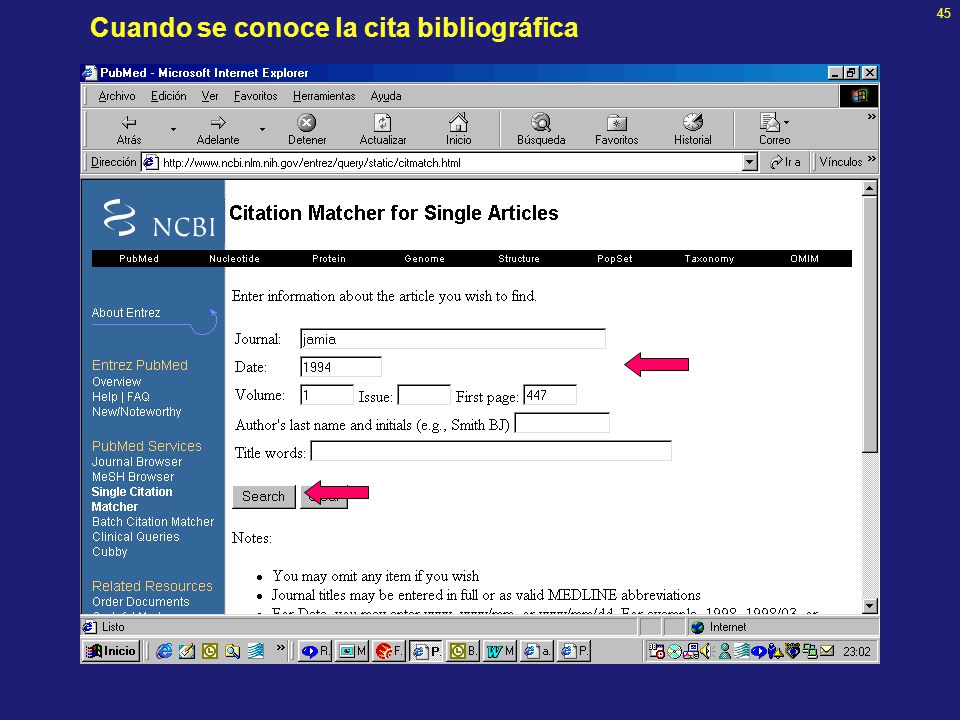Select the OMIM tab
This screenshot has width=960, height=720.
[x=804, y=258]
